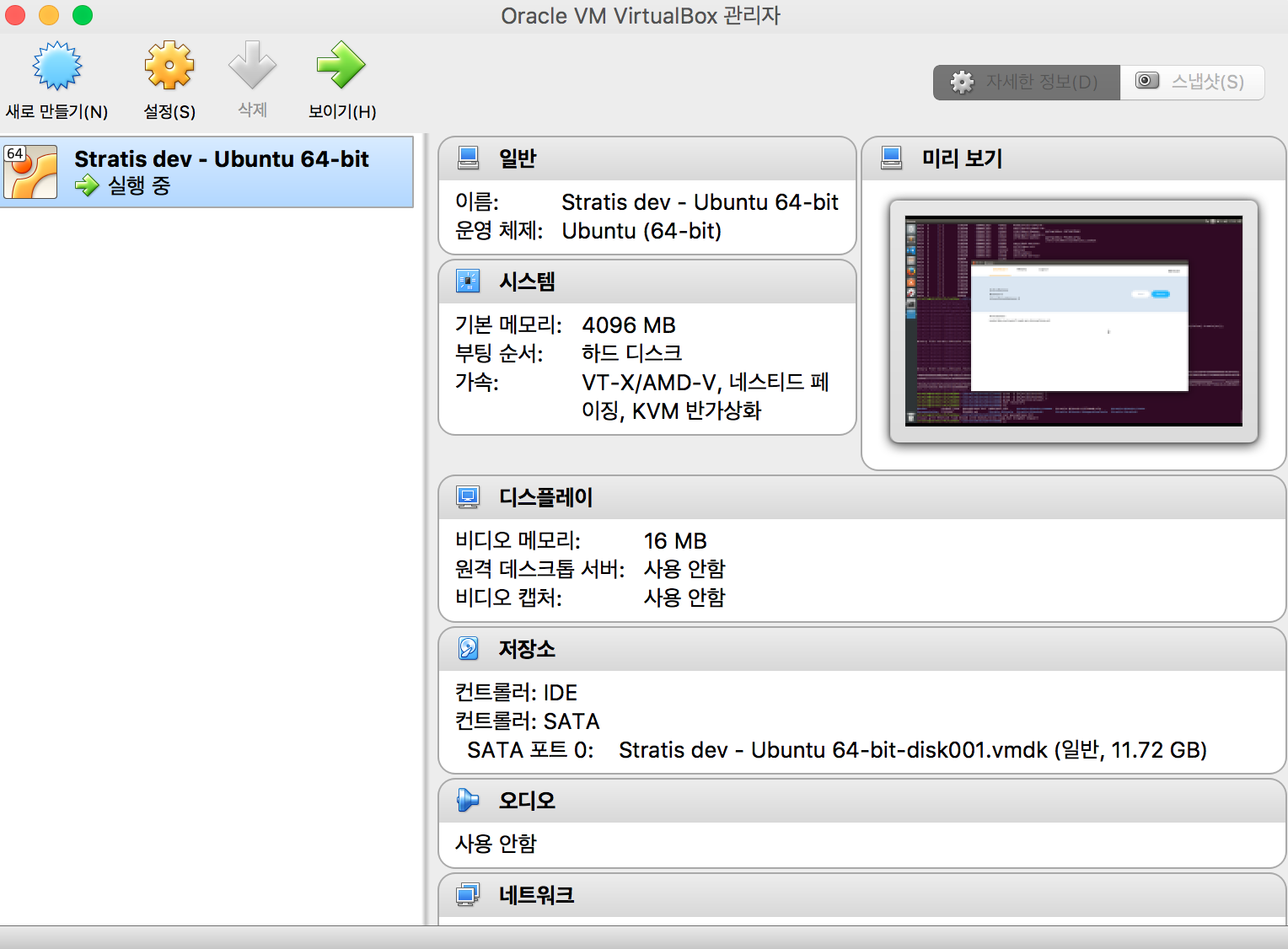Screen dimensions: 1288x949
Task: Click '사용 안함' under the Audio section
Action: click(496, 844)
